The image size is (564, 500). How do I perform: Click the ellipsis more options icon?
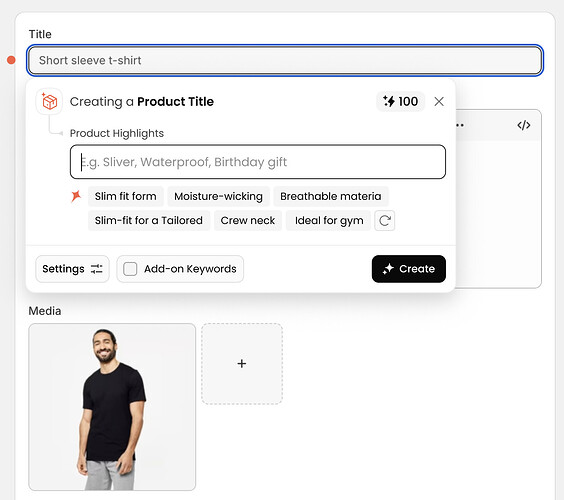pyautogui.click(x=460, y=125)
